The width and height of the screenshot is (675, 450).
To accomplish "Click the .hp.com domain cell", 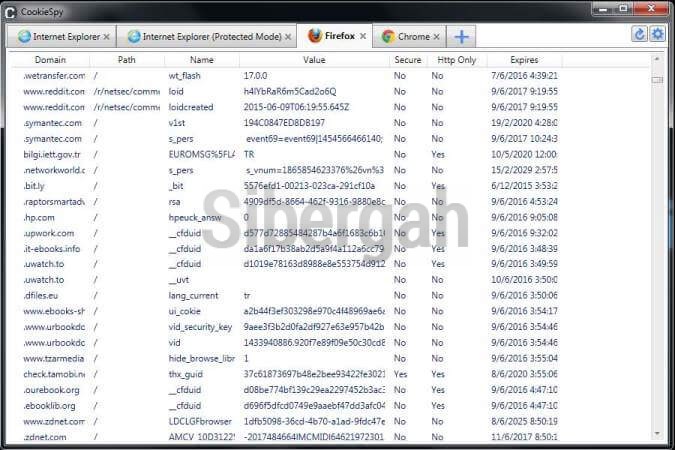I will pyautogui.click(x=39, y=217).
